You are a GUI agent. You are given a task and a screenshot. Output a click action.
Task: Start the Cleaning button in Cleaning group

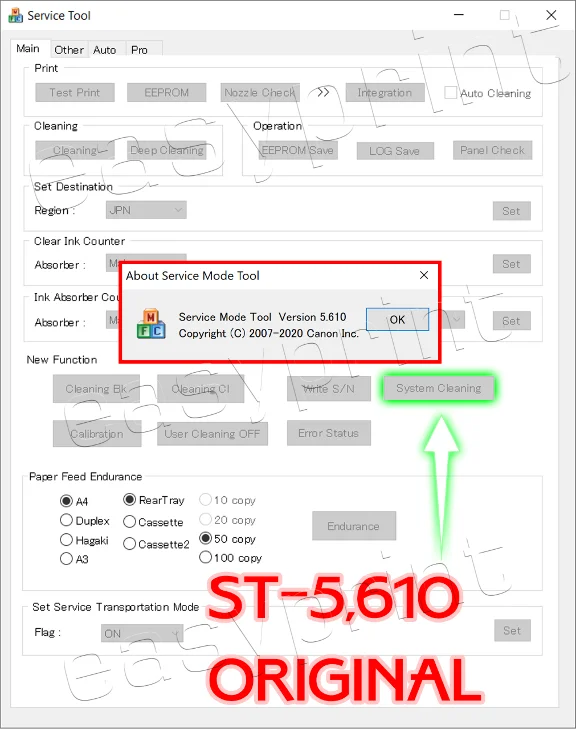click(x=75, y=150)
